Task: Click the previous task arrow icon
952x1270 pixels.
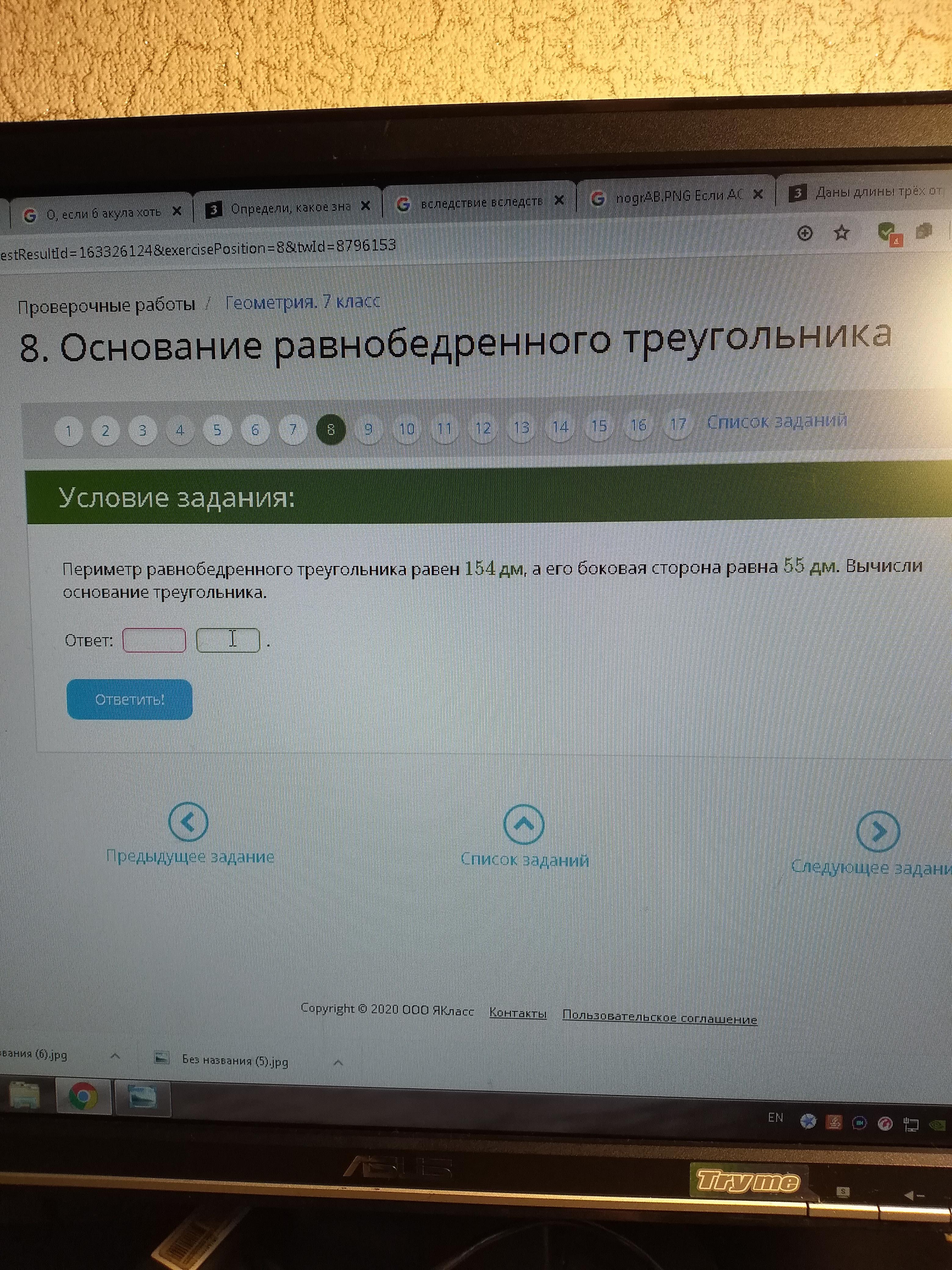Action: point(188,822)
